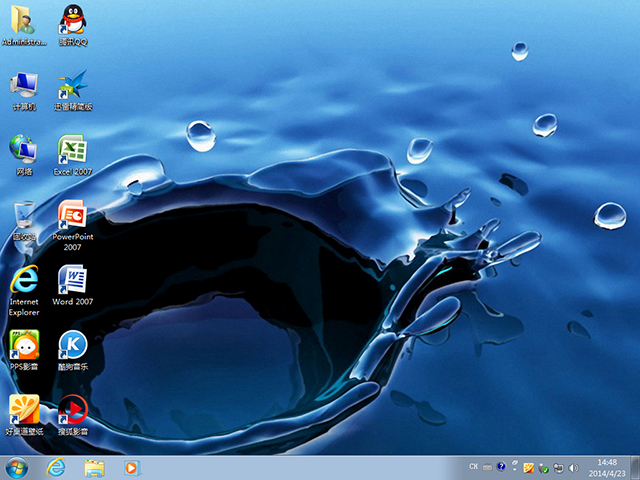640x480 pixels.
Task: Open the Administrator folder on desktop
Action: [24, 22]
